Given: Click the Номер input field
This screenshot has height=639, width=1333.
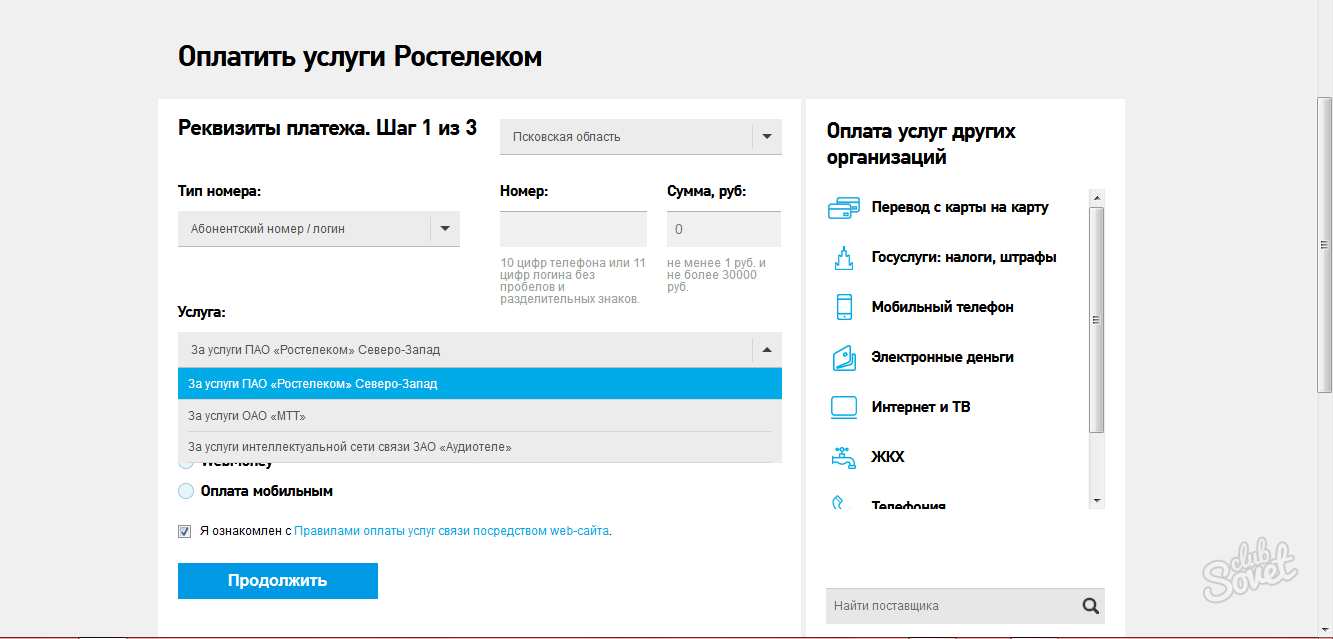Looking at the screenshot, I should pyautogui.click(x=574, y=229).
